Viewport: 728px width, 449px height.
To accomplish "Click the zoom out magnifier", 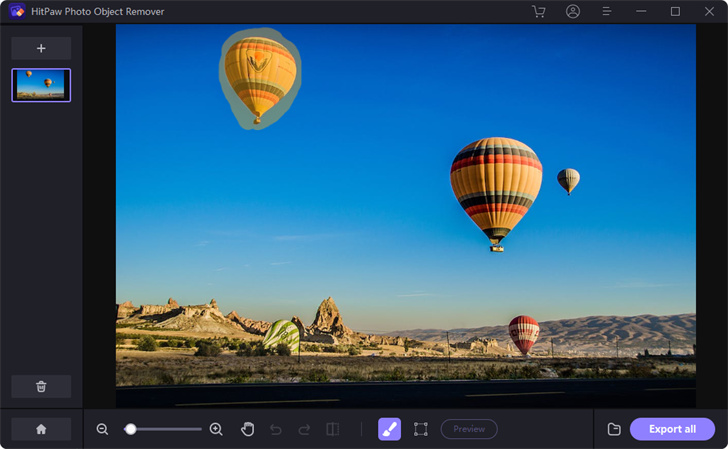I will click(102, 429).
